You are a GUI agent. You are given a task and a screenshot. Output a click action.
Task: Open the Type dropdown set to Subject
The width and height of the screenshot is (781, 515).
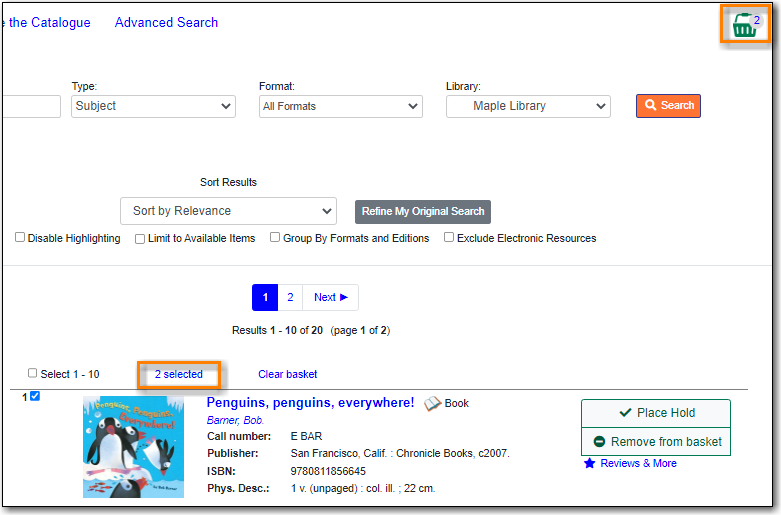[153, 106]
